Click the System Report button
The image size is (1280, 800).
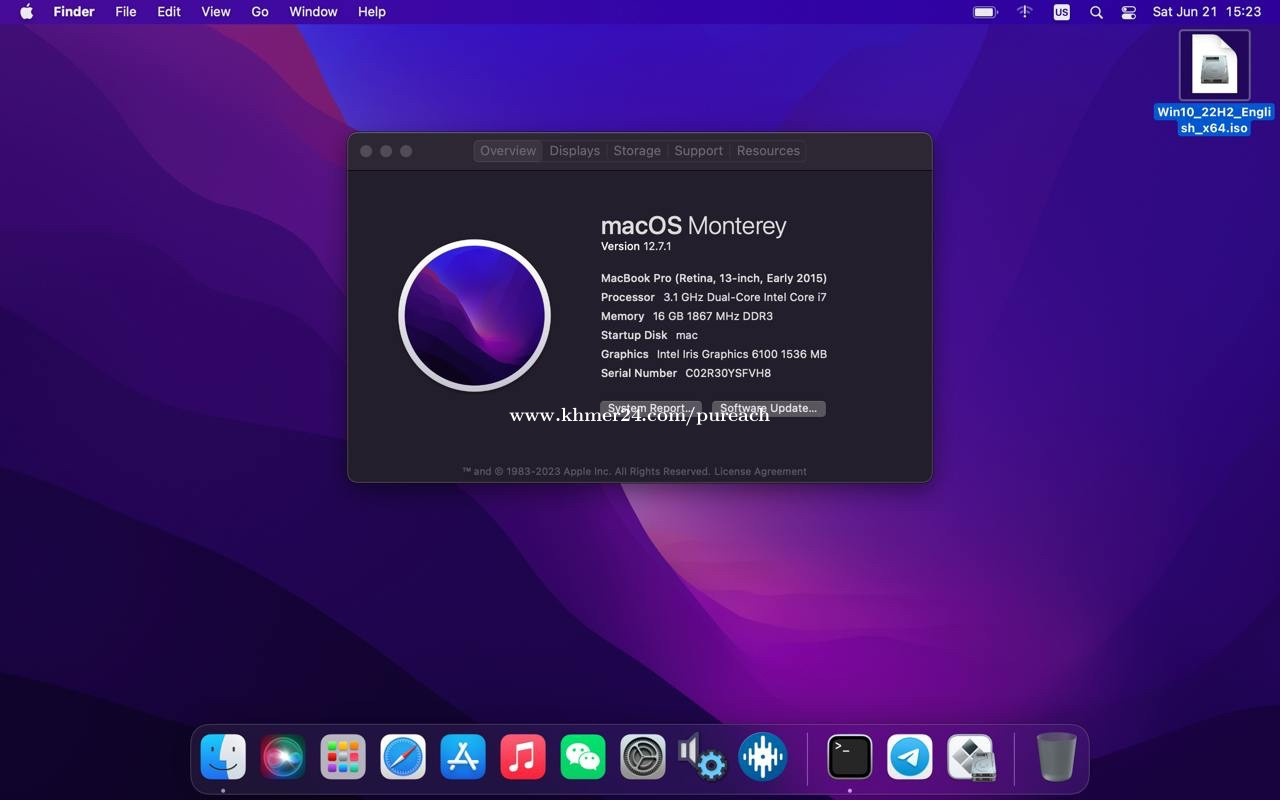point(650,408)
